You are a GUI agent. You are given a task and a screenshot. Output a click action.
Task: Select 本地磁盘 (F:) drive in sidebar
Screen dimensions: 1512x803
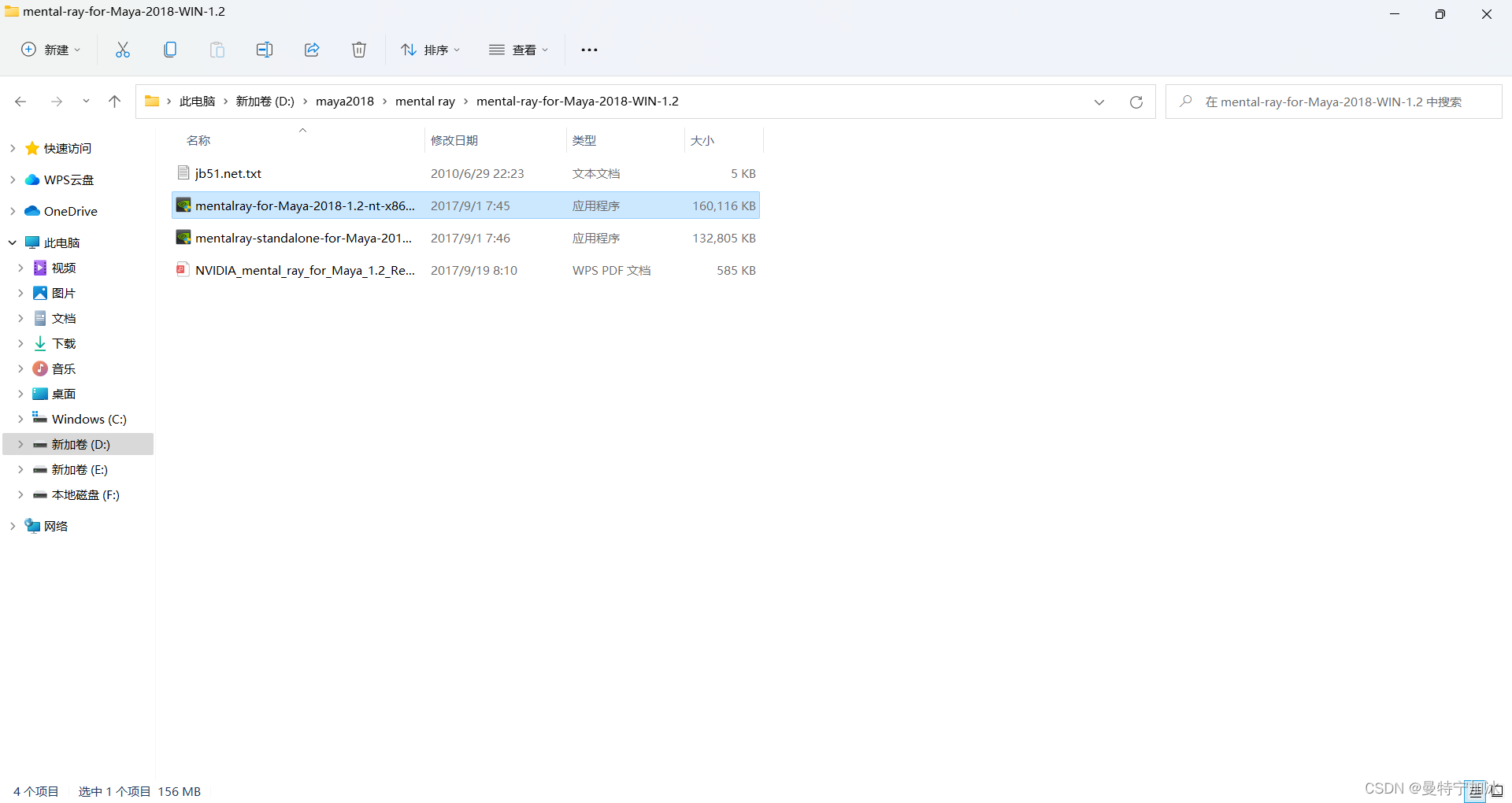[x=86, y=494]
